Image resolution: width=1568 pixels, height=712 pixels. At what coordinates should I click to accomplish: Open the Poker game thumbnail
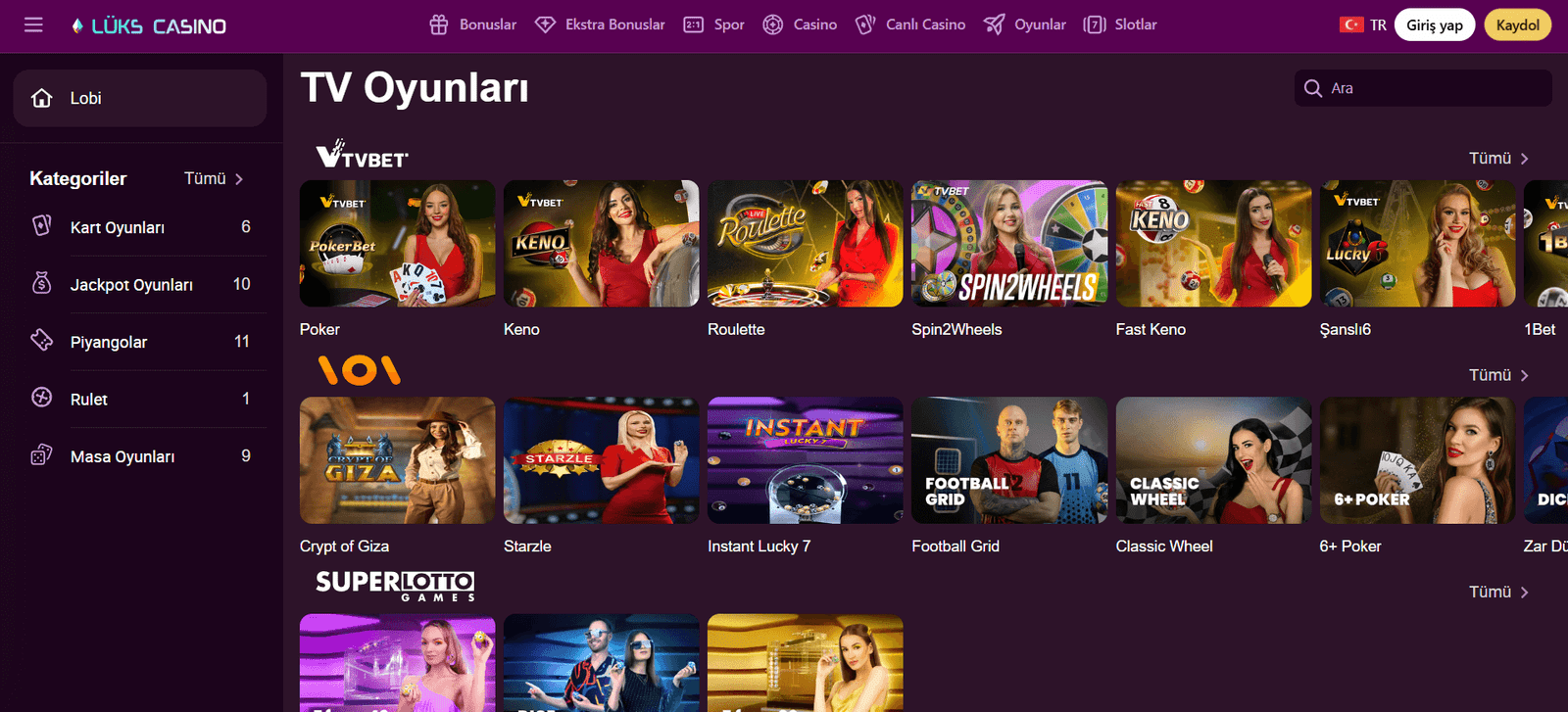[x=398, y=244]
